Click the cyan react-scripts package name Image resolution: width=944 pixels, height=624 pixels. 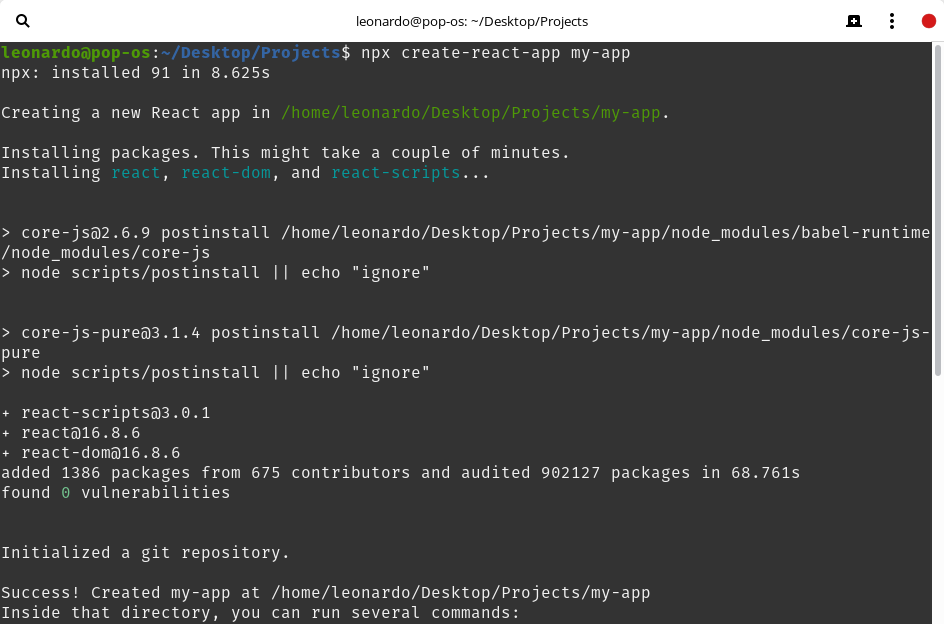point(395,172)
